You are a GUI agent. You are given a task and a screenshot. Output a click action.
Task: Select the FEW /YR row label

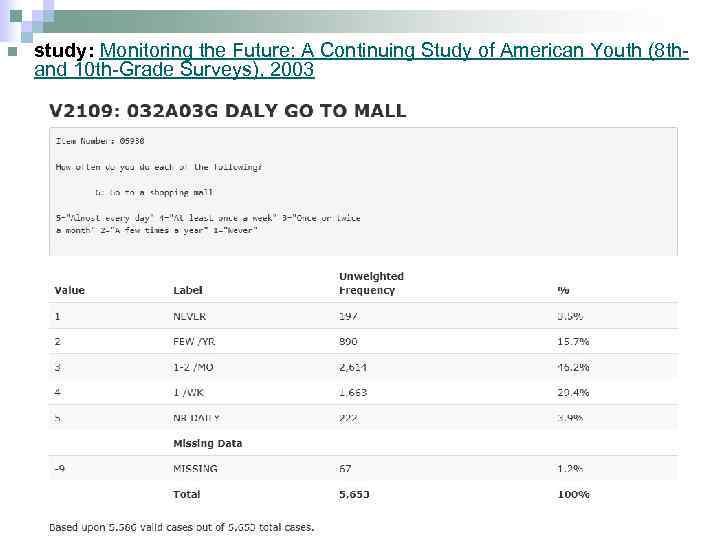pos(194,341)
